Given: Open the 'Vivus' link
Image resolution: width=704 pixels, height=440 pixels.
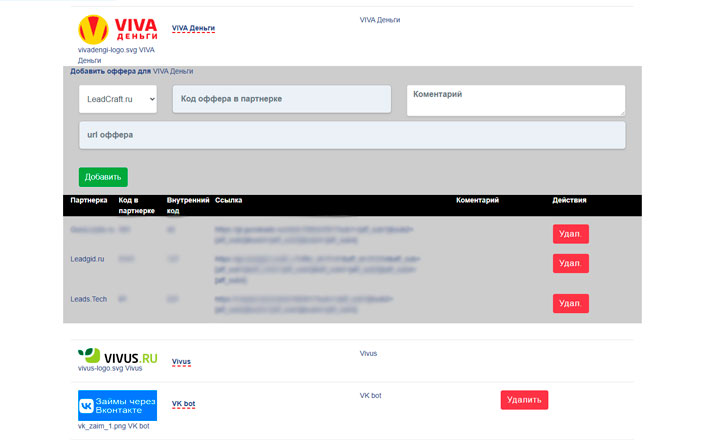Looking at the screenshot, I should (181, 362).
